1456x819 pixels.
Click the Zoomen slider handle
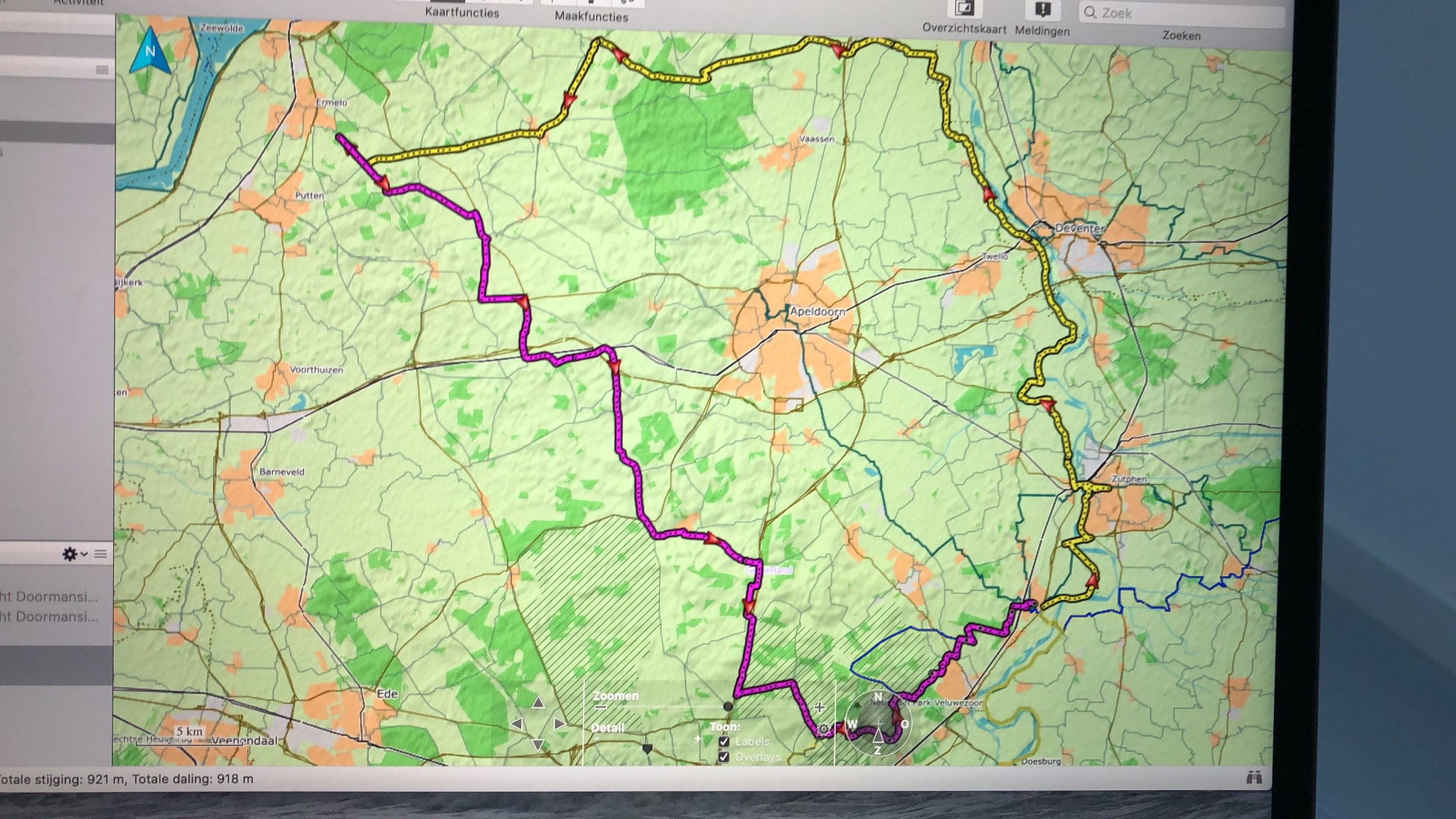pyautogui.click(x=728, y=706)
